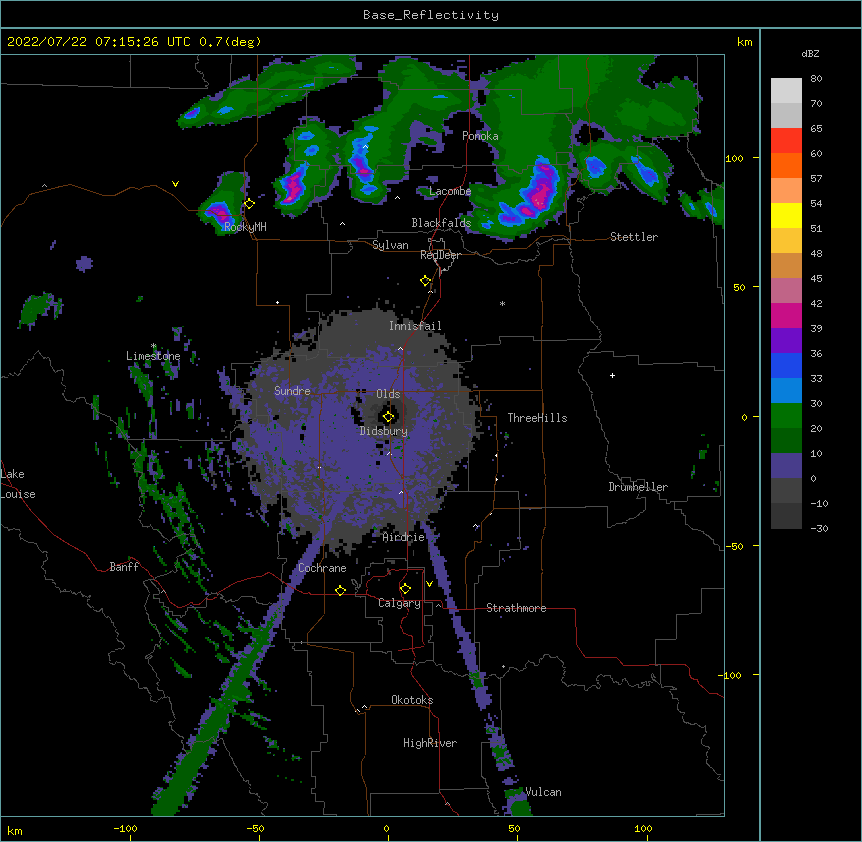The width and height of the screenshot is (862, 842).
Task: Click the Cochrane city label
Action: tap(322, 568)
